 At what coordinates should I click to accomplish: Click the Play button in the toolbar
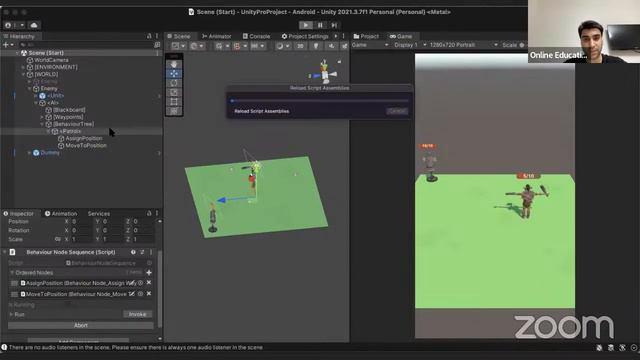click(306, 25)
